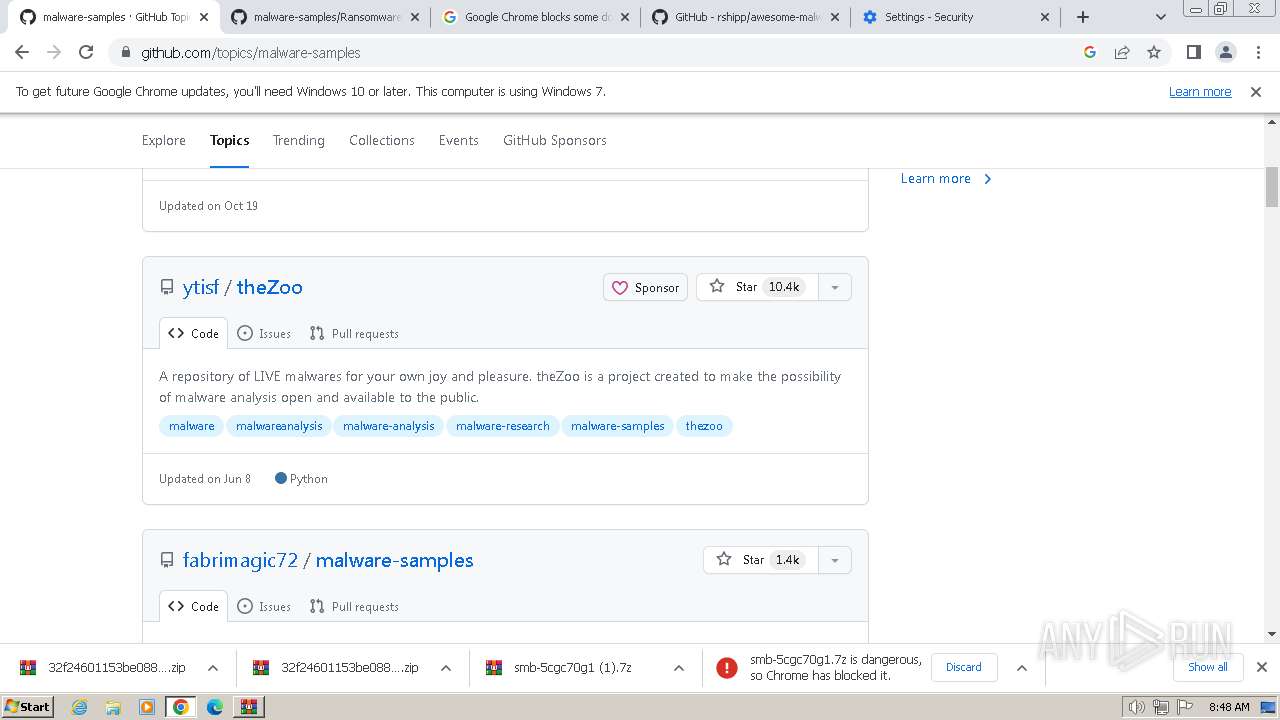Open the Trending navigation item
1280x720 pixels.
pyautogui.click(x=299, y=140)
